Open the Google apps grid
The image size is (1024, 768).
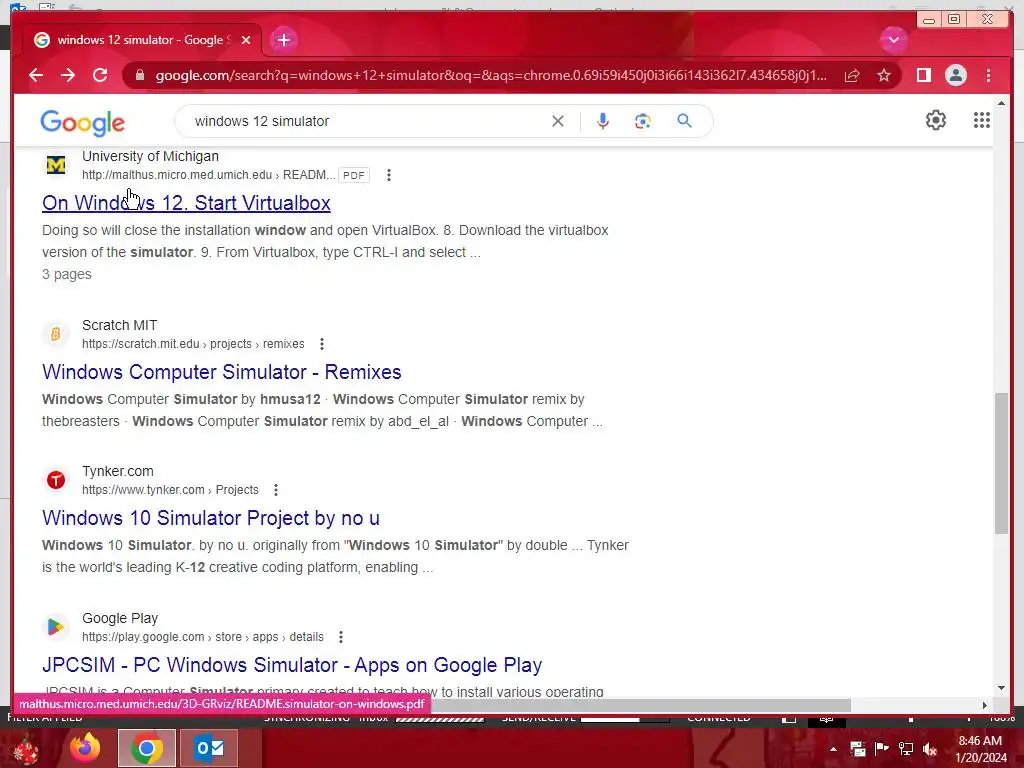pos(982,120)
